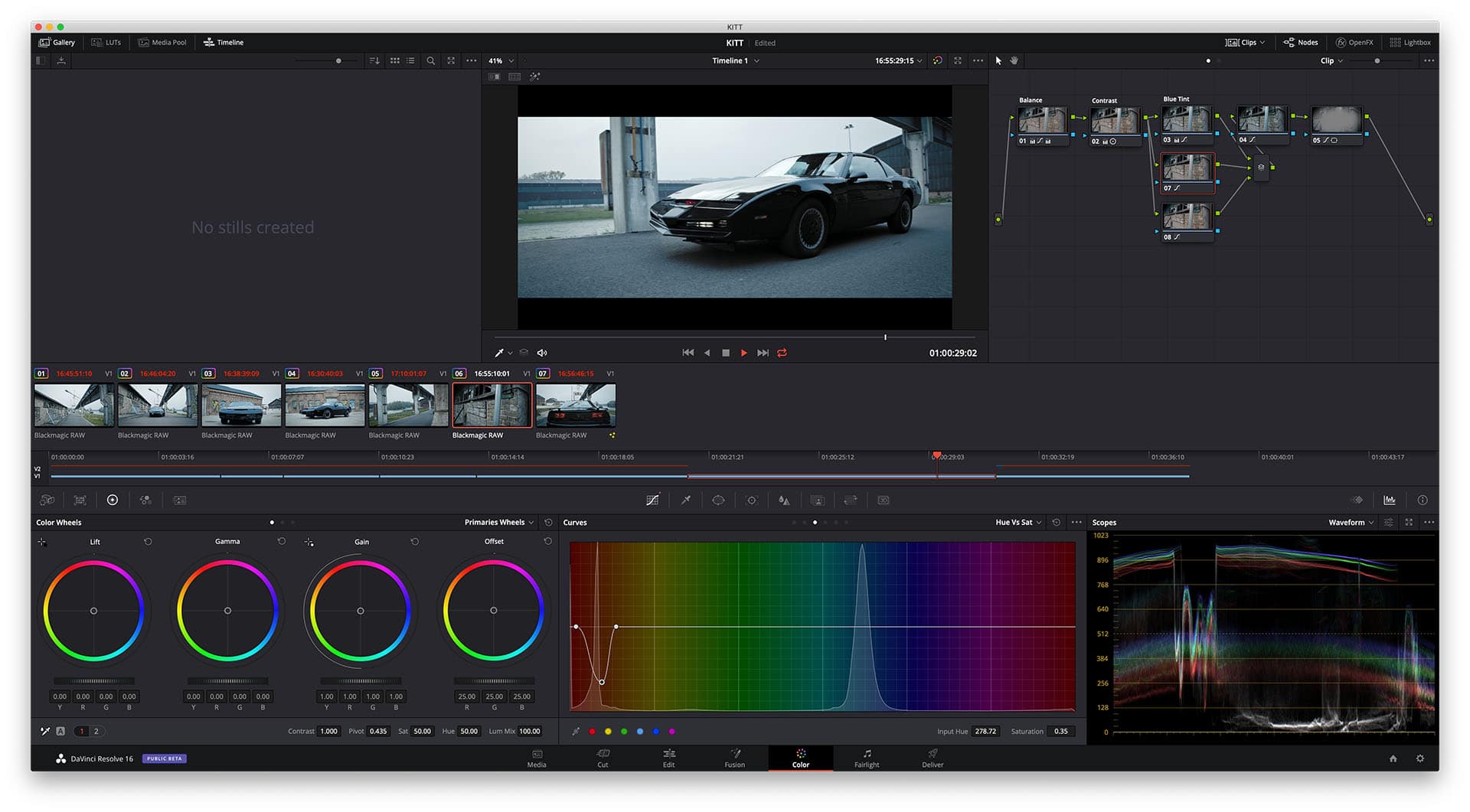This screenshot has width=1470, height=812.
Task: Open the RGB Mixer palette
Action: tap(145, 500)
